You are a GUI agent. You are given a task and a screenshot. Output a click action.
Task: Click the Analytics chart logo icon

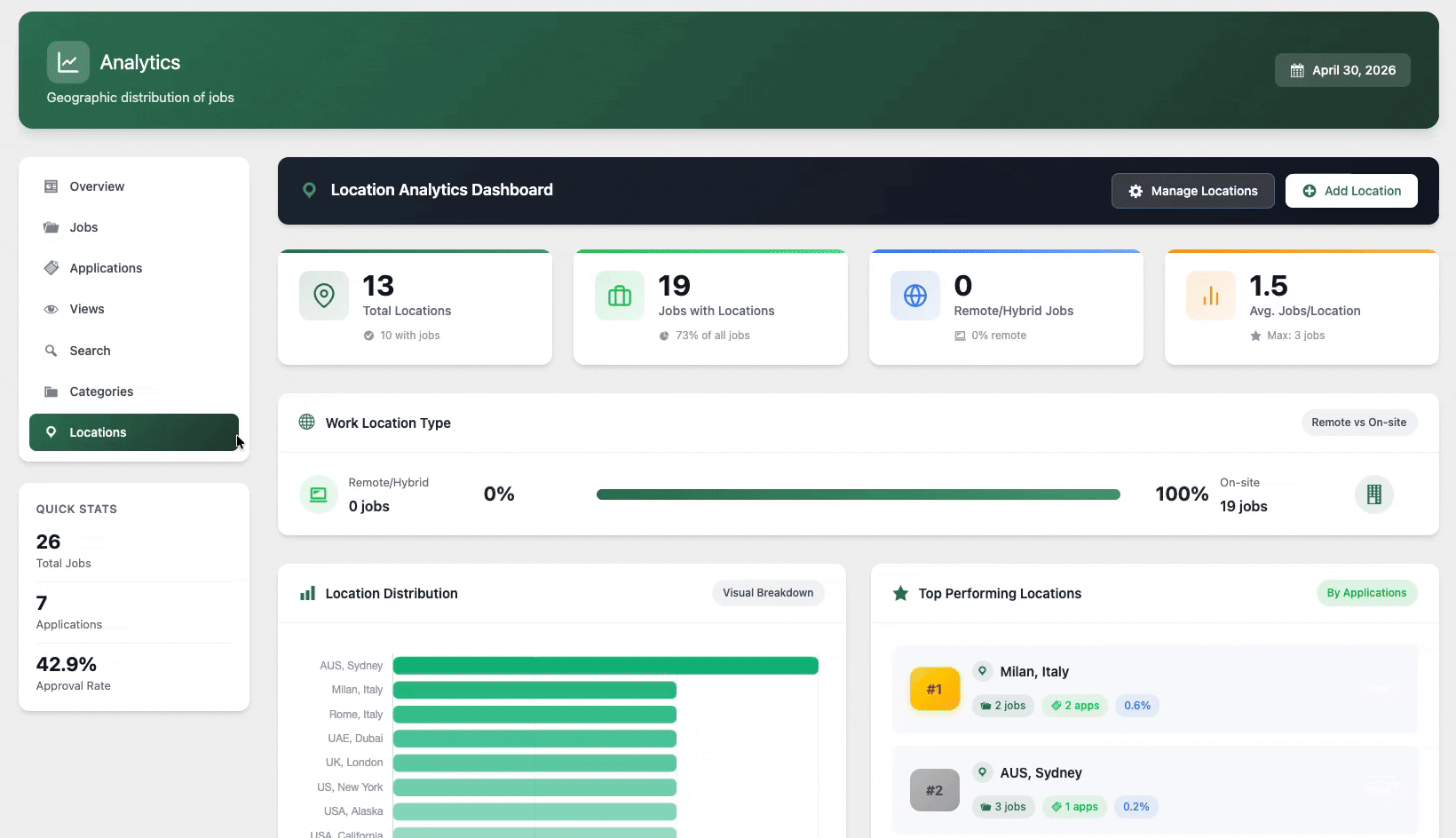point(67,62)
